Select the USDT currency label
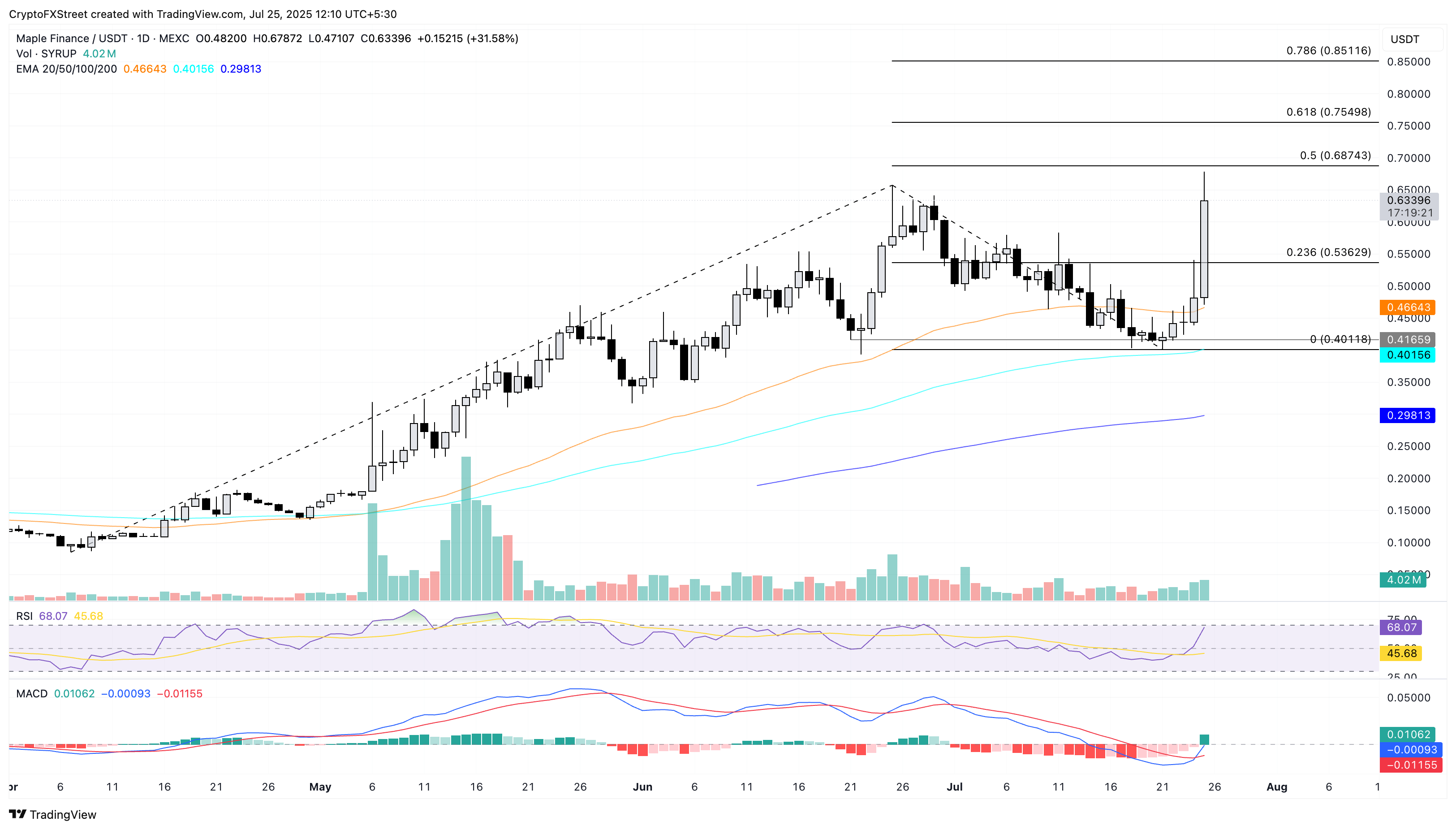This screenshot has width=1456, height=830. (x=1405, y=39)
